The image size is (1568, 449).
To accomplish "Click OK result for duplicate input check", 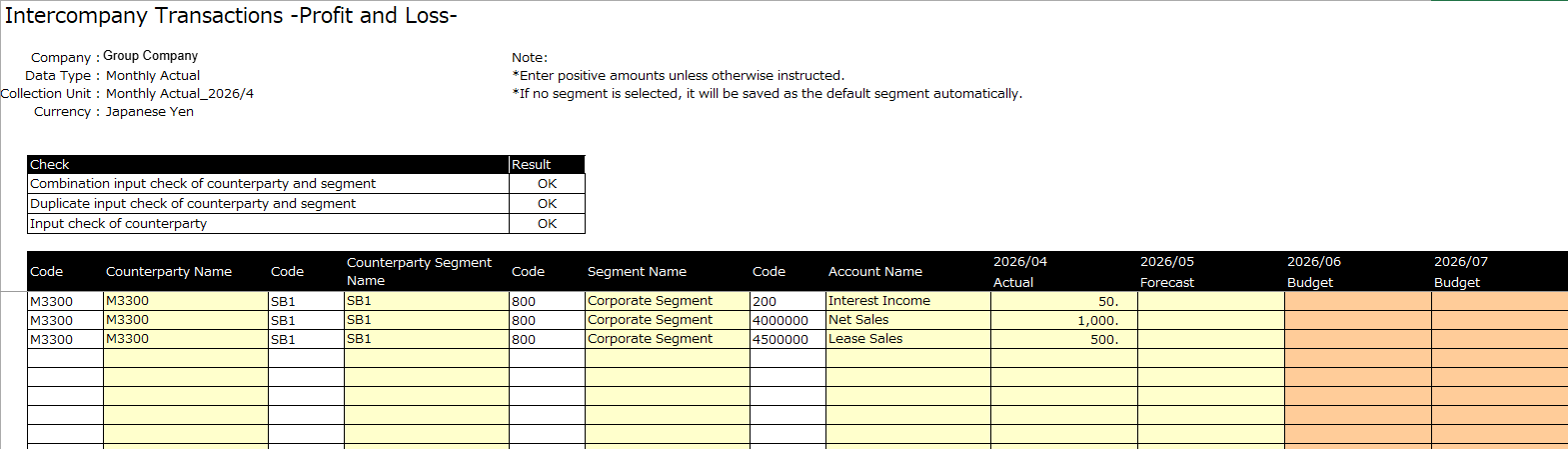I will click(547, 204).
